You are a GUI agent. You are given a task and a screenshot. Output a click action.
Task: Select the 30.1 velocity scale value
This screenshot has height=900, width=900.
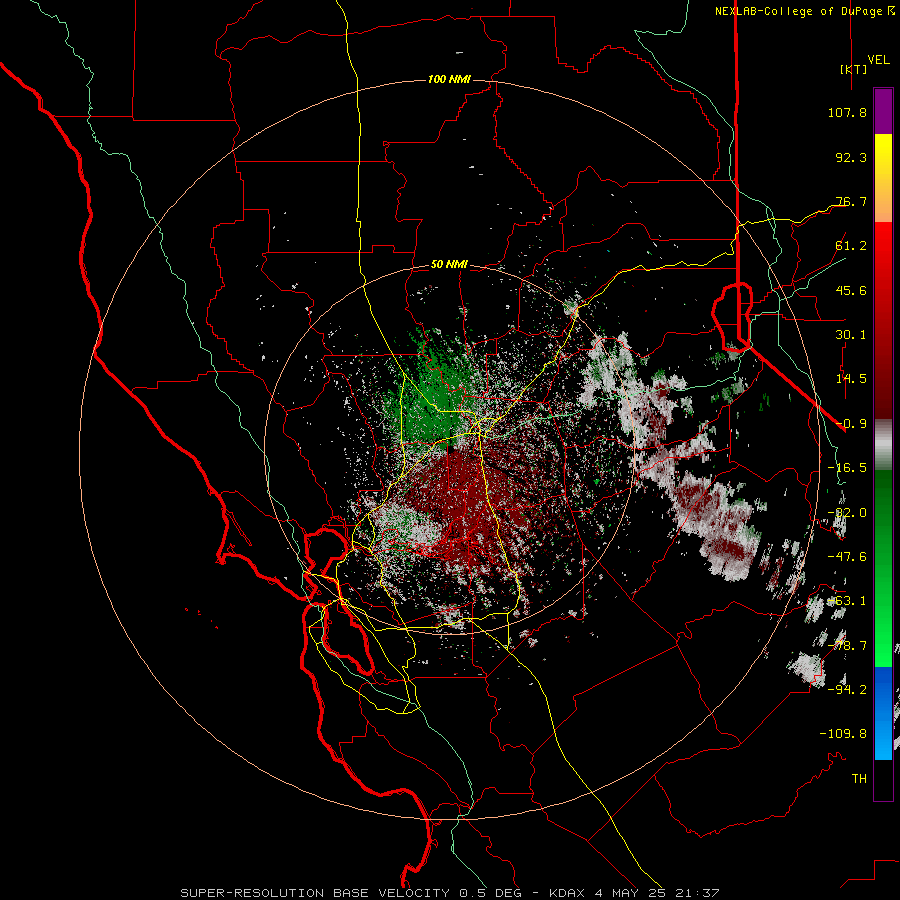pyautogui.click(x=851, y=335)
